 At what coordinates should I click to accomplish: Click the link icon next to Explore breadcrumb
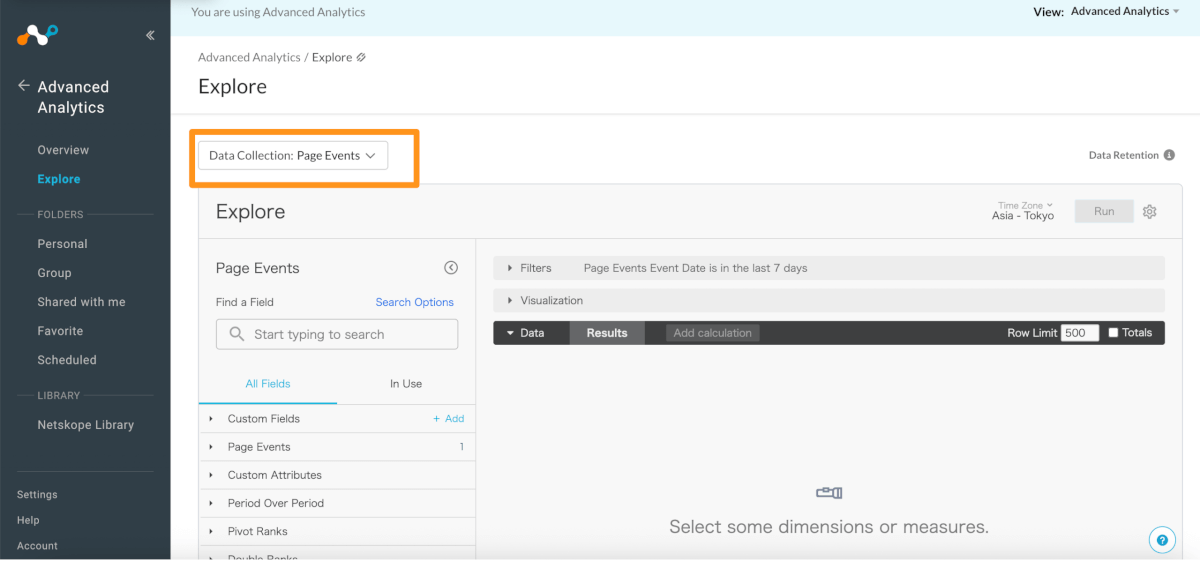coord(361,58)
